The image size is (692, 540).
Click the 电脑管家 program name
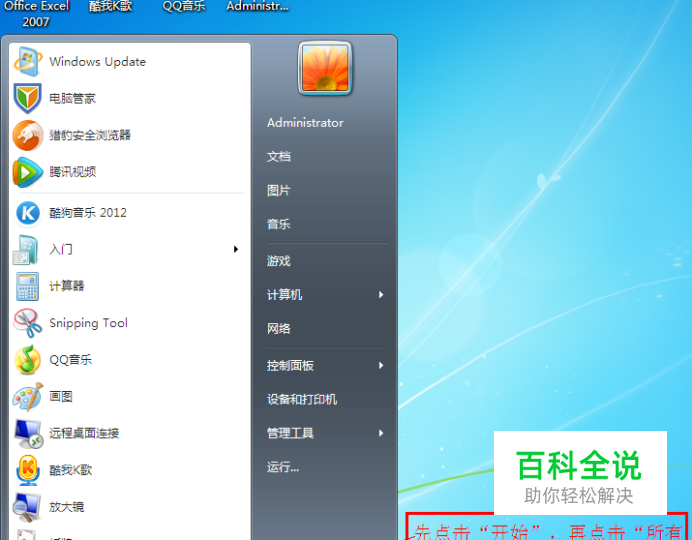[72, 98]
